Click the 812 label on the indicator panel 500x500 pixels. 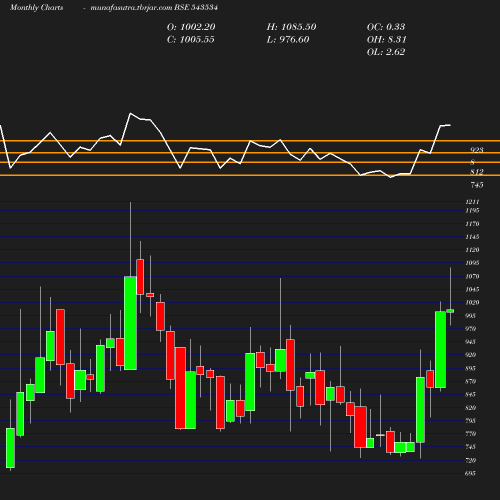tap(477, 172)
